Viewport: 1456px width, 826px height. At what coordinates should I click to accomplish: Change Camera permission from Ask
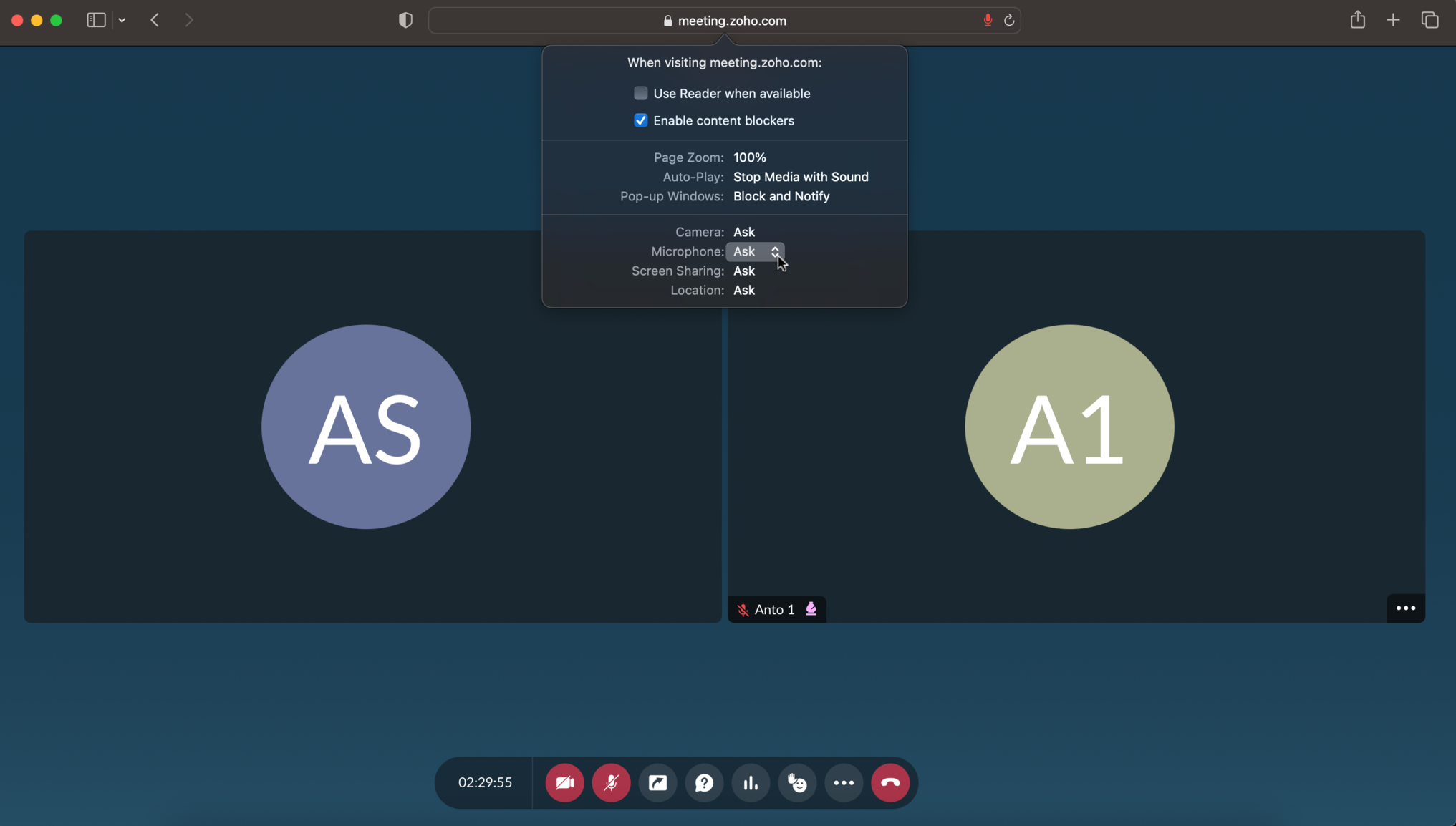click(x=743, y=232)
